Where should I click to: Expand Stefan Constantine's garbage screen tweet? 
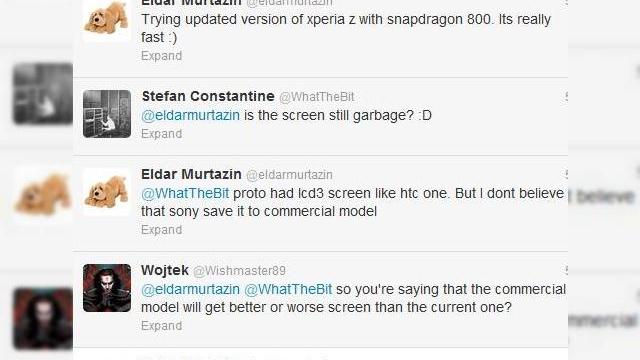point(162,134)
